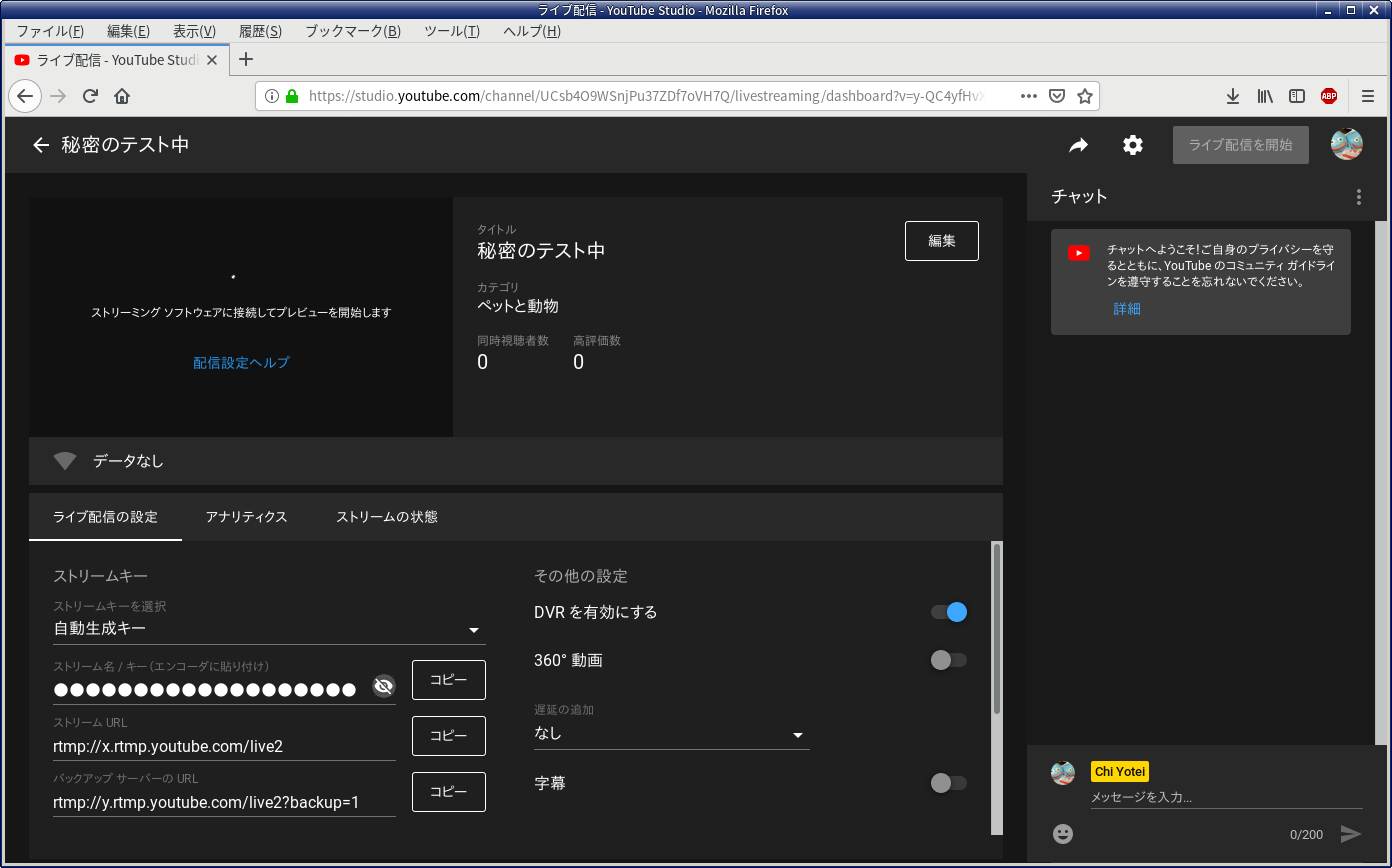1392x868 pixels.
Task: Open the ブックマーク(B) menu
Action: click(x=353, y=31)
